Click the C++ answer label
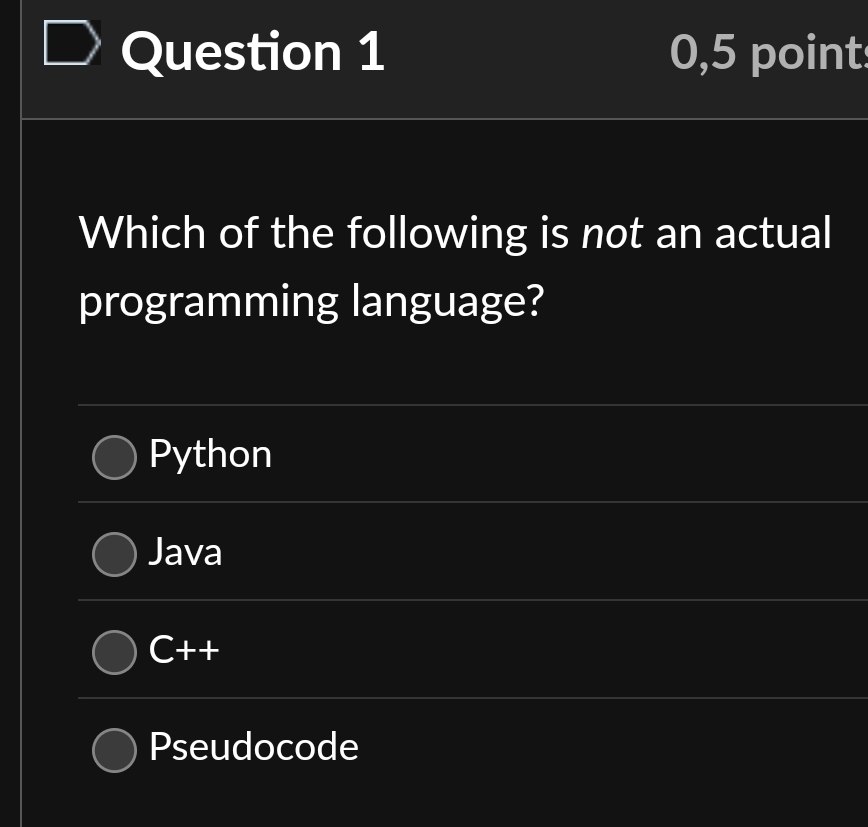Image resolution: width=868 pixels, height=827 pixels. [185, 651]
